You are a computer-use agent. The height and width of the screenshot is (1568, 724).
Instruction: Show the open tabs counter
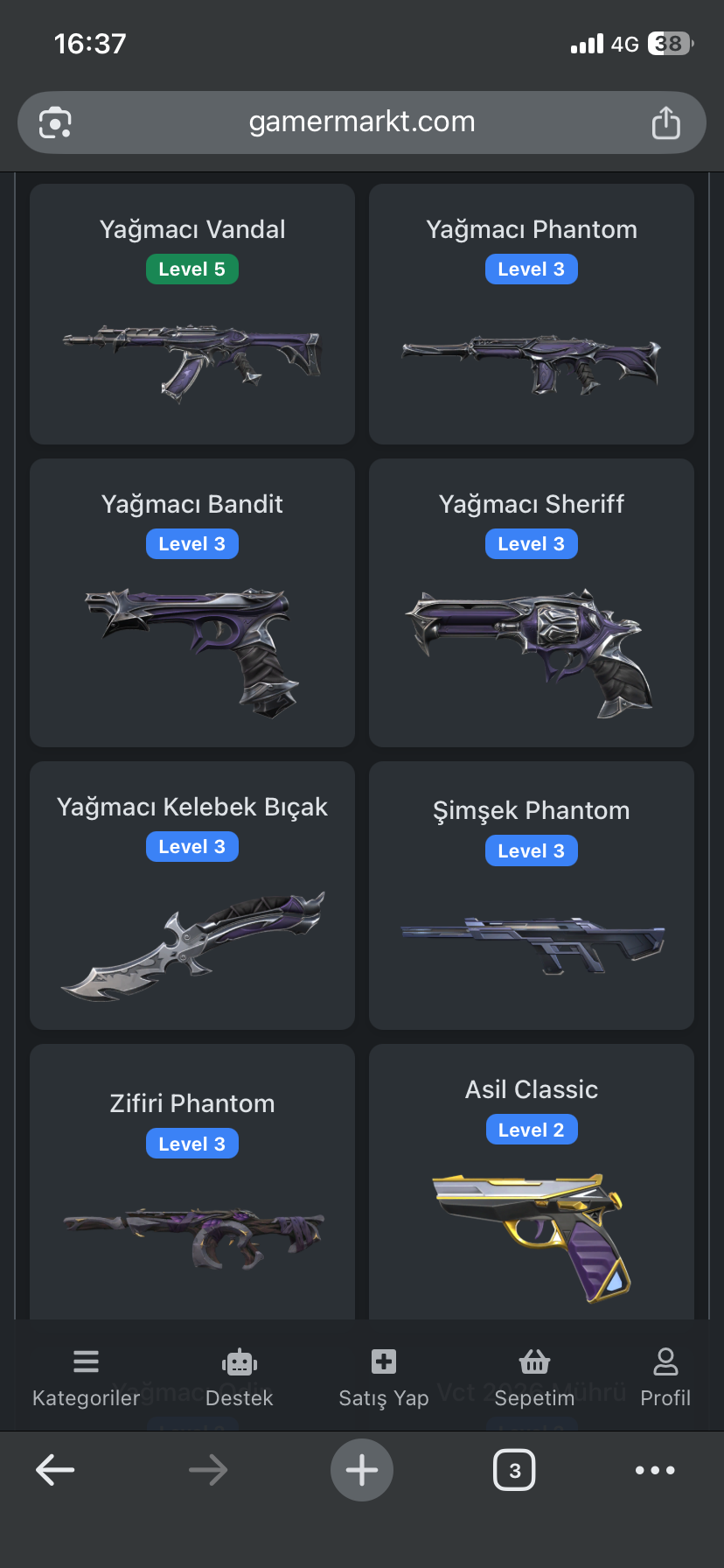pos(514,1470)
